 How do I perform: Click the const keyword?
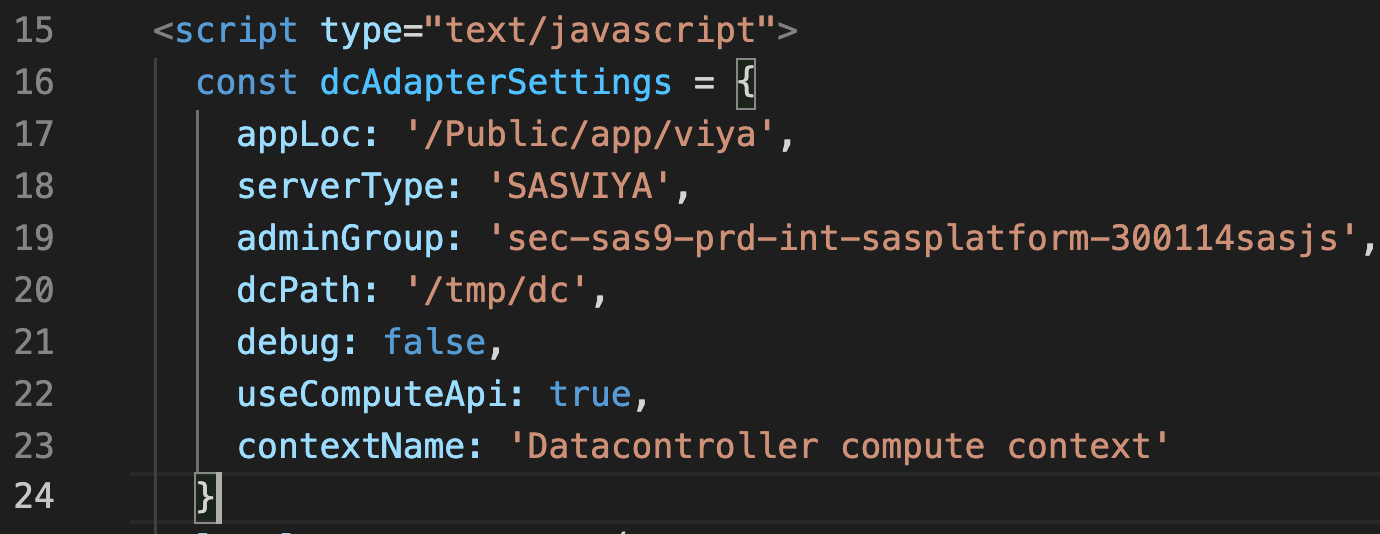coord(247,82)
